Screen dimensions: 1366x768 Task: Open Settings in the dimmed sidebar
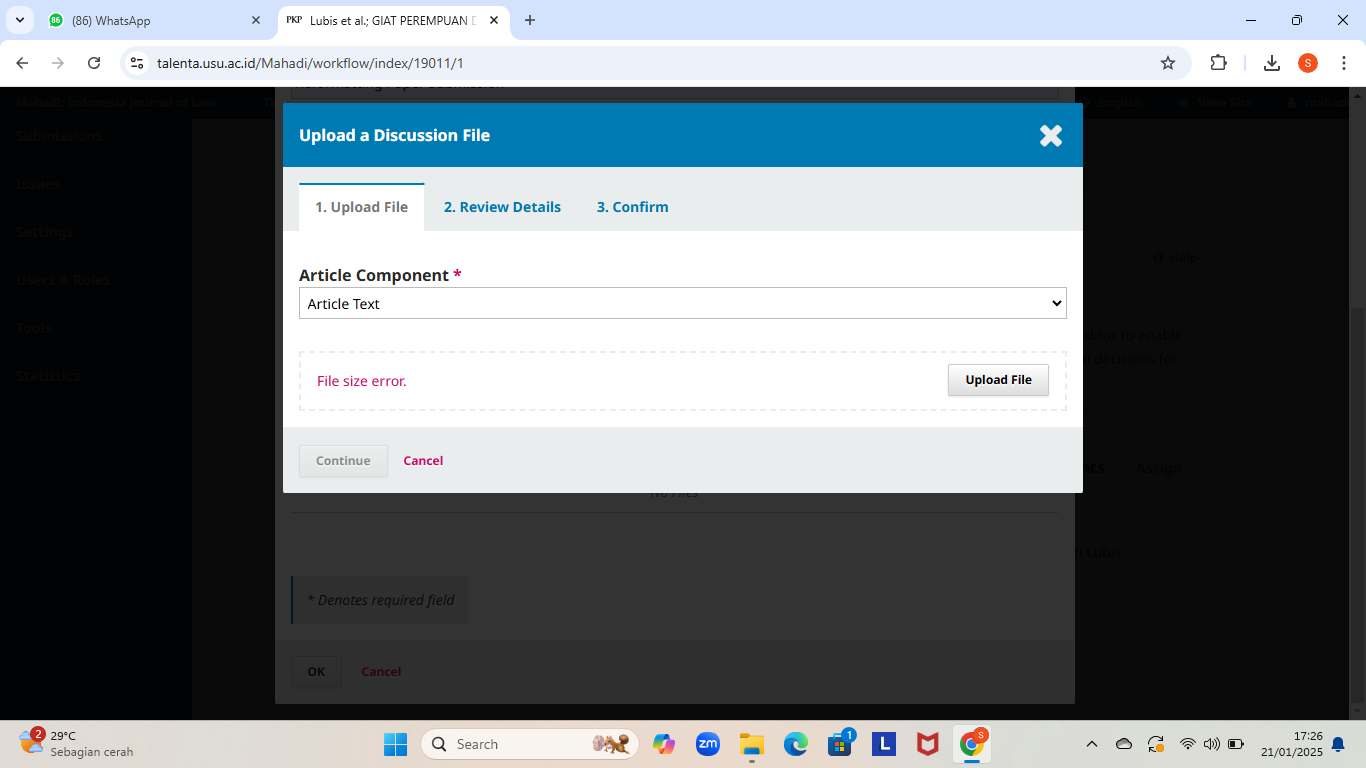45,232
